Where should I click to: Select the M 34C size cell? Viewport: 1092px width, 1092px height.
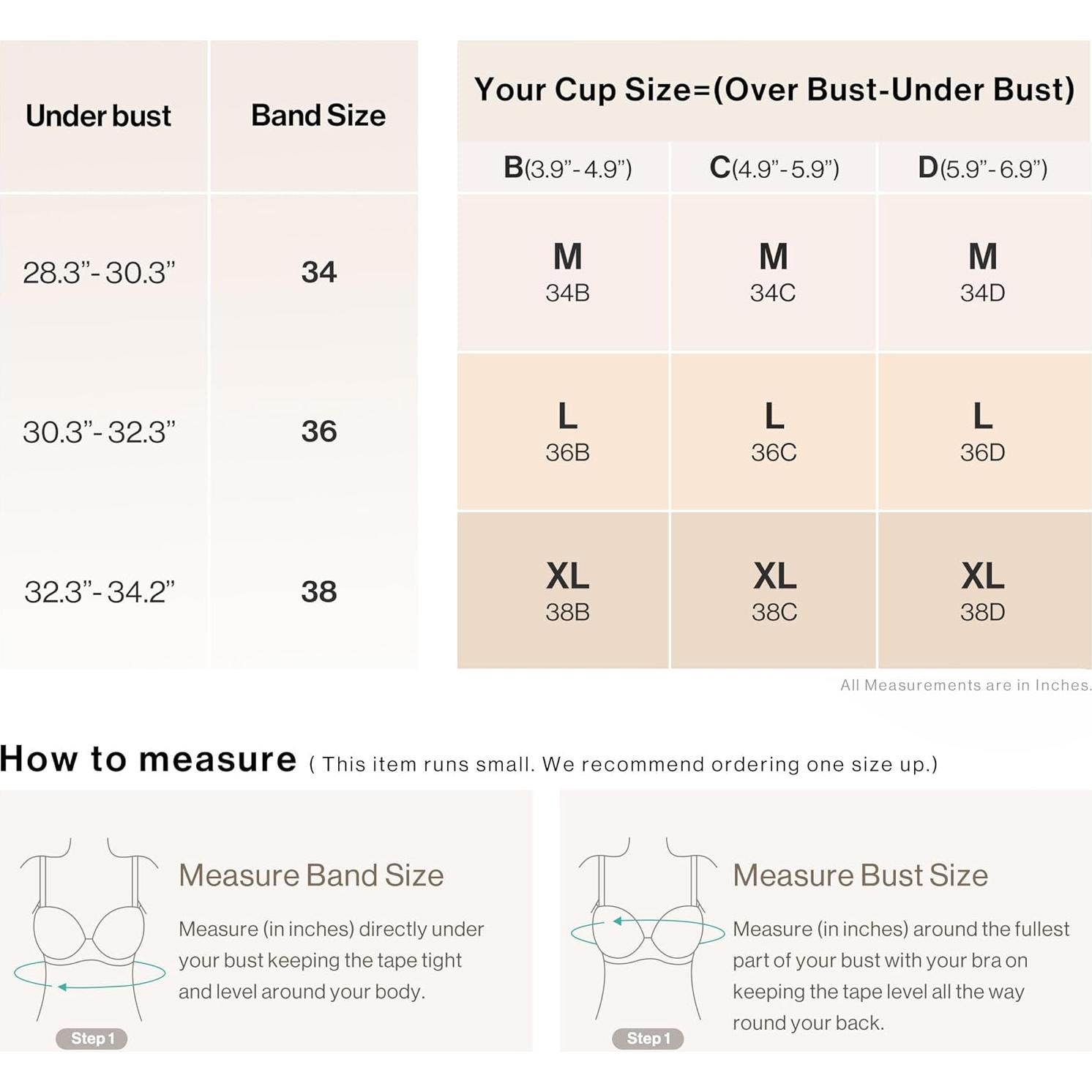(773, 272)
